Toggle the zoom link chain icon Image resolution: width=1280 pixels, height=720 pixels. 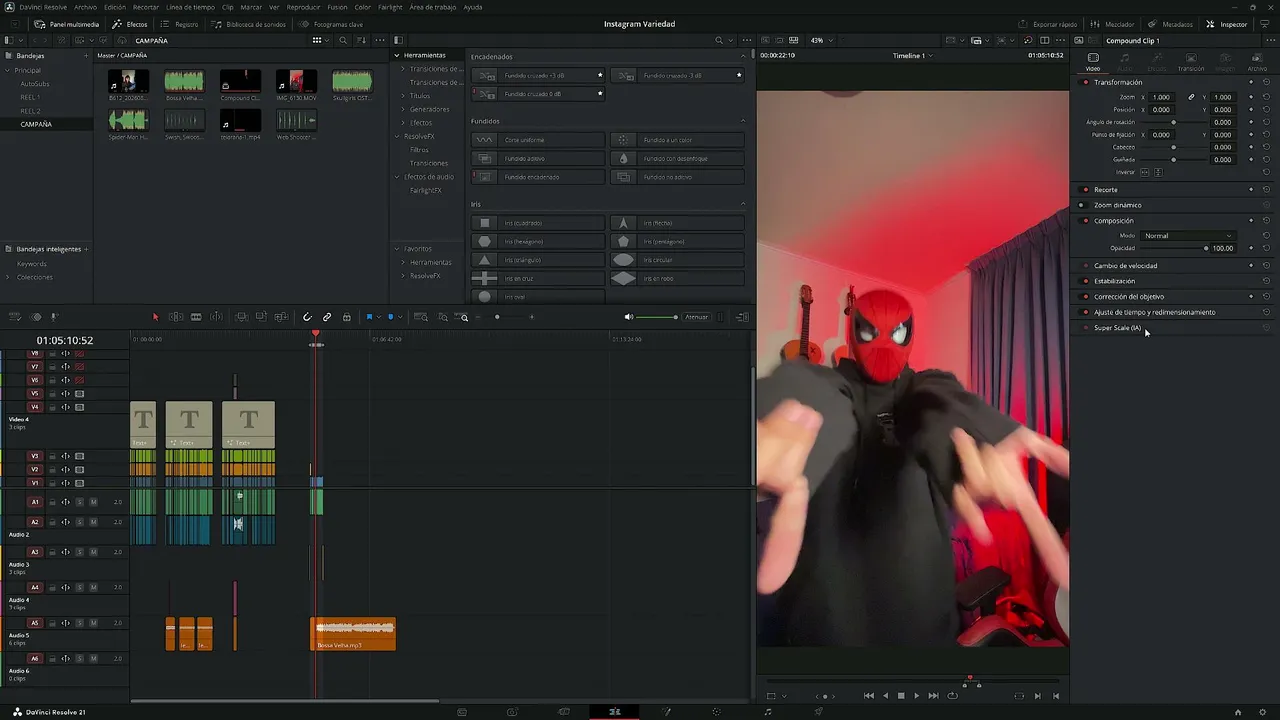coord(1191,97)
